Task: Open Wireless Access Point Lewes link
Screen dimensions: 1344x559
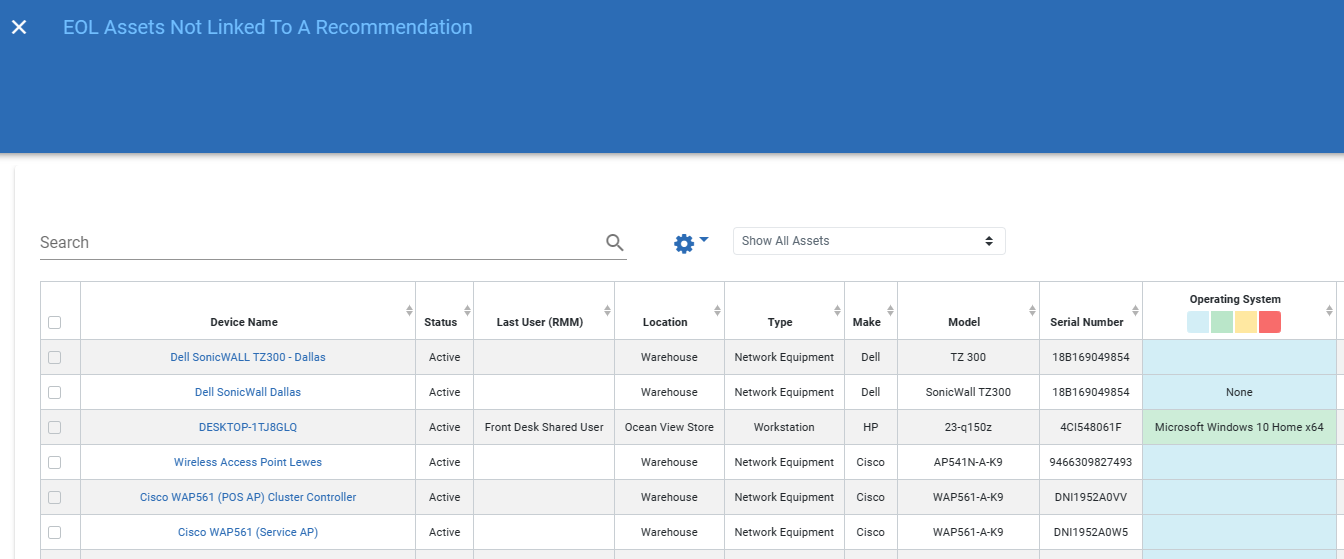Action: click(248, 462)
